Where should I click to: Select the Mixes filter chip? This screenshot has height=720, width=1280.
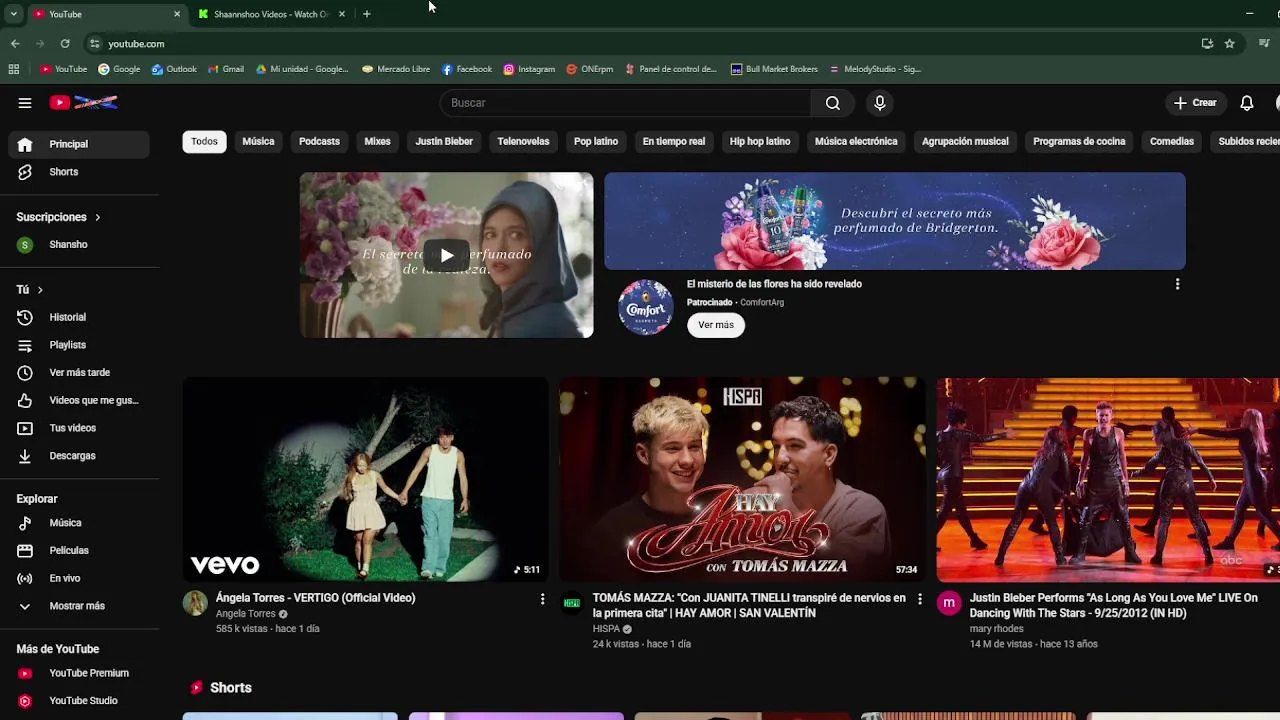(x=377, y=141)
